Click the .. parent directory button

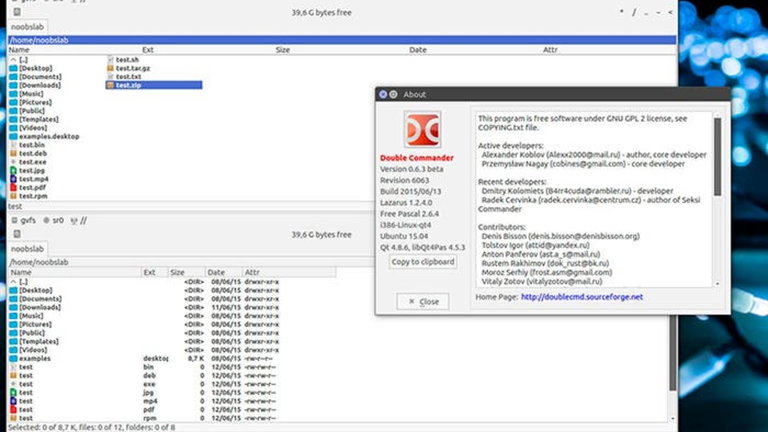pyautogui.click(x=646, y=12)
